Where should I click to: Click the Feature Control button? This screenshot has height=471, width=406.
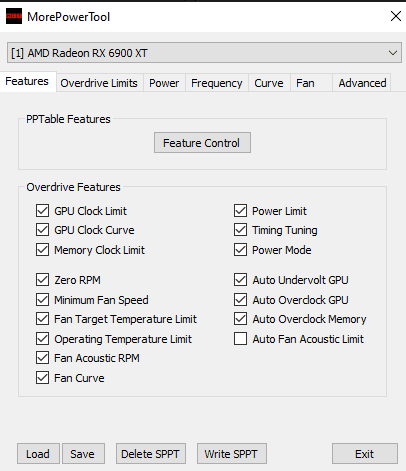coord(202,143)
